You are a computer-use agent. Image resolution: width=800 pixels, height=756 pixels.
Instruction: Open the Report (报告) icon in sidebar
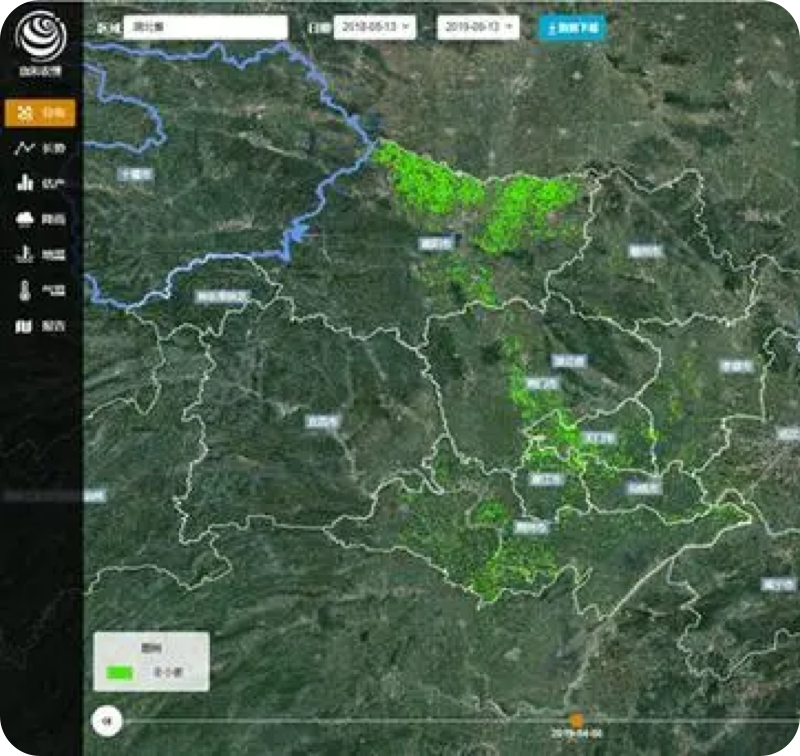click(x=41, y=327)
